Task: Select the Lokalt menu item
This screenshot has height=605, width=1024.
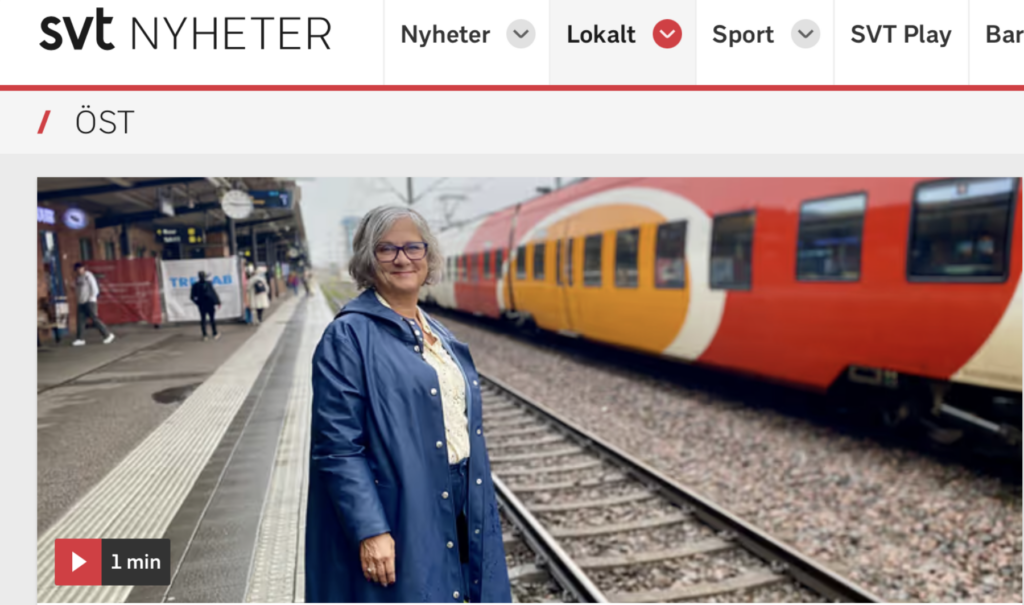Action: click(601, 34)
